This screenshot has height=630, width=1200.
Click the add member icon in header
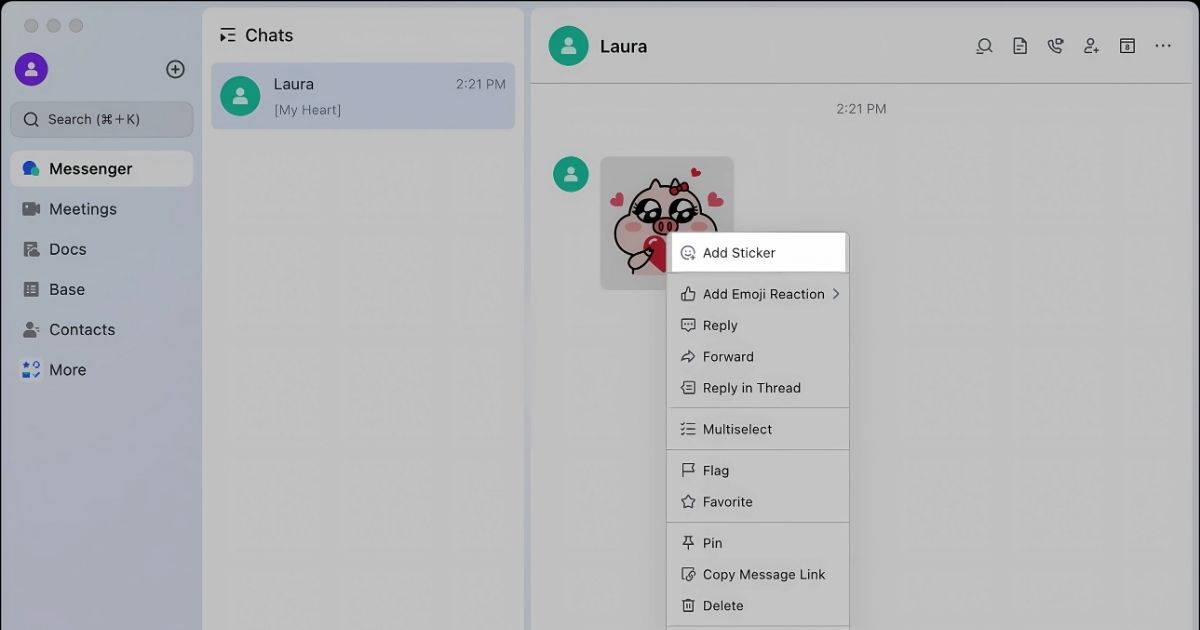(1091, 46)
